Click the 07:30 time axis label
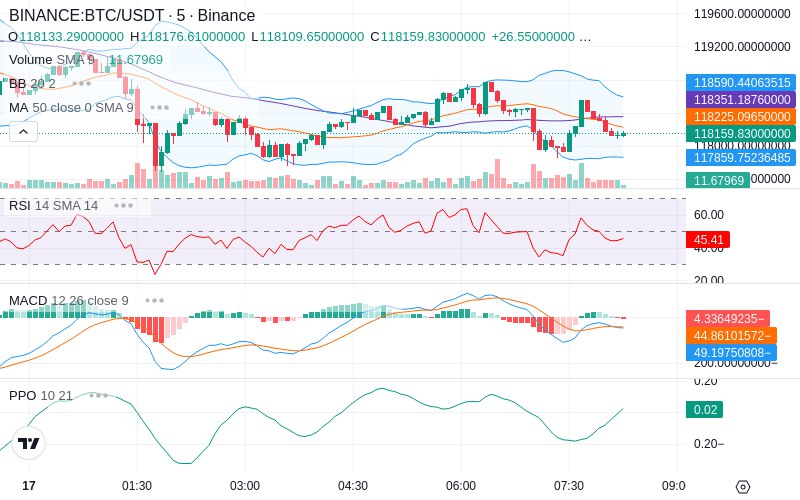Viewport: 800px width, 500px height. pos(569,486)
